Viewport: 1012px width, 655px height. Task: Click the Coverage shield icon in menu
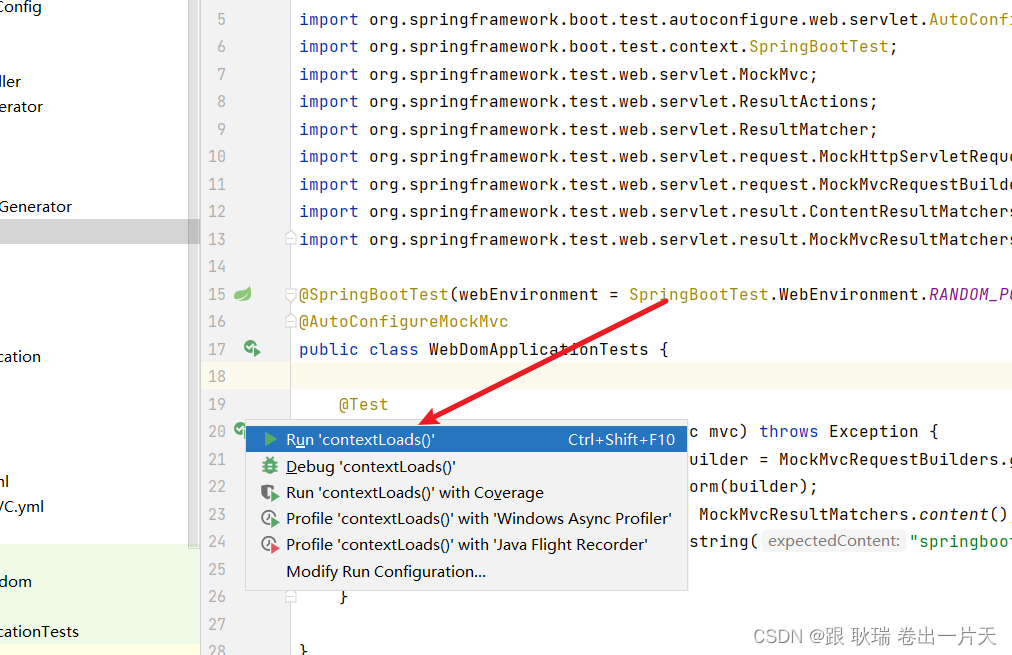[x=270, y=493]
